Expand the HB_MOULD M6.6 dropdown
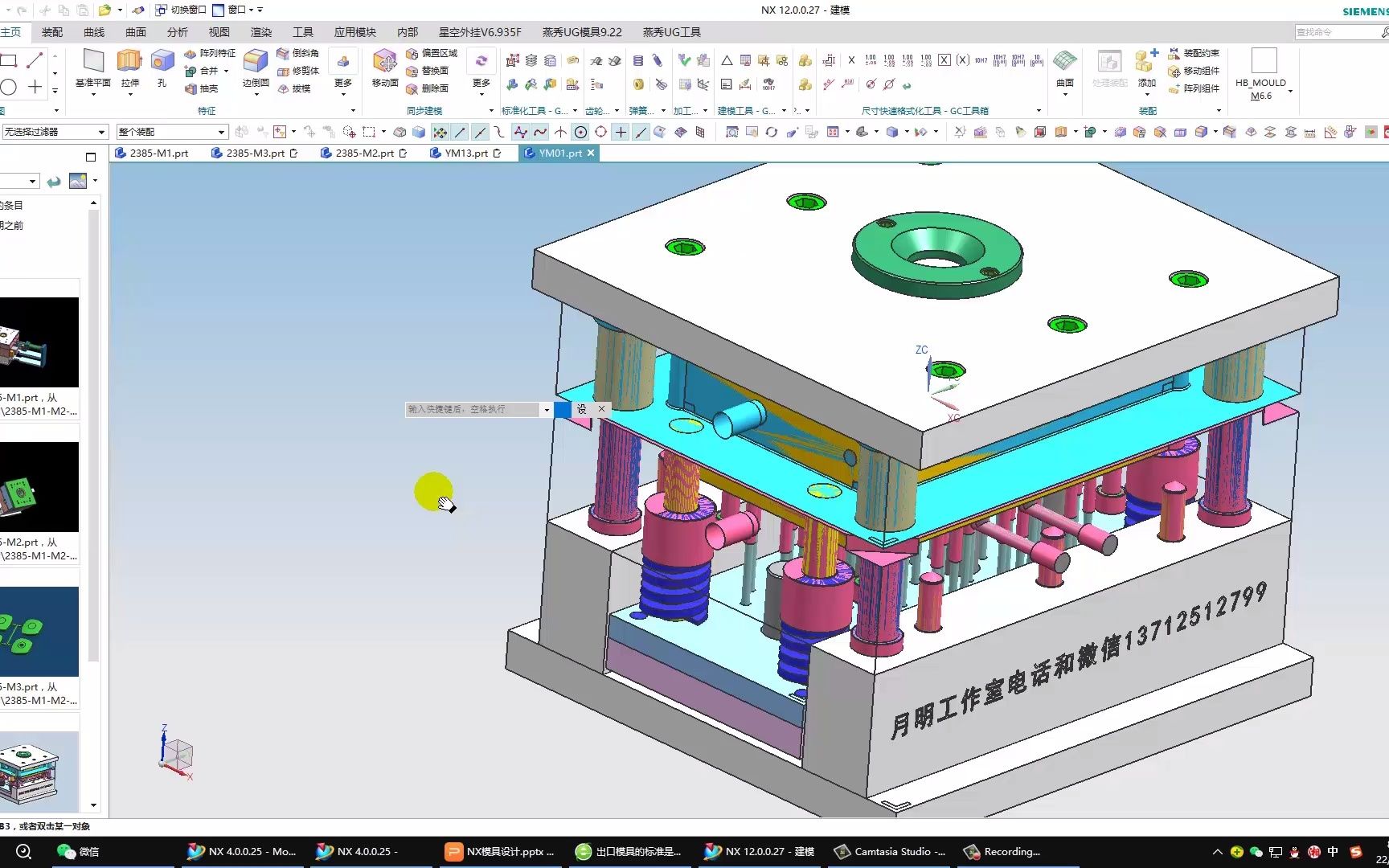 coord(1290,90)
